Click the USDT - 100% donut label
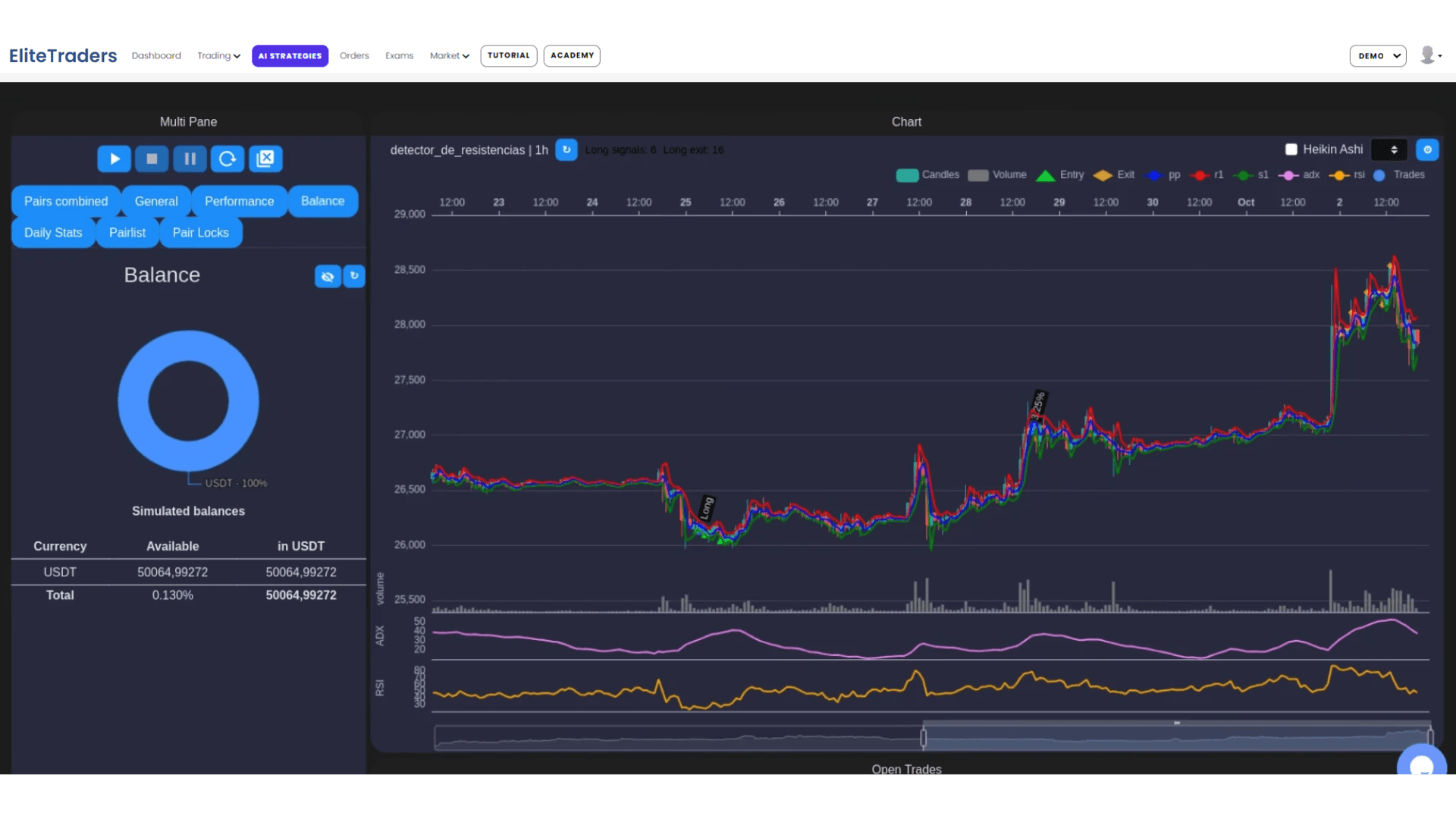This screenshot has height=819, width=1456. (236, 483)
